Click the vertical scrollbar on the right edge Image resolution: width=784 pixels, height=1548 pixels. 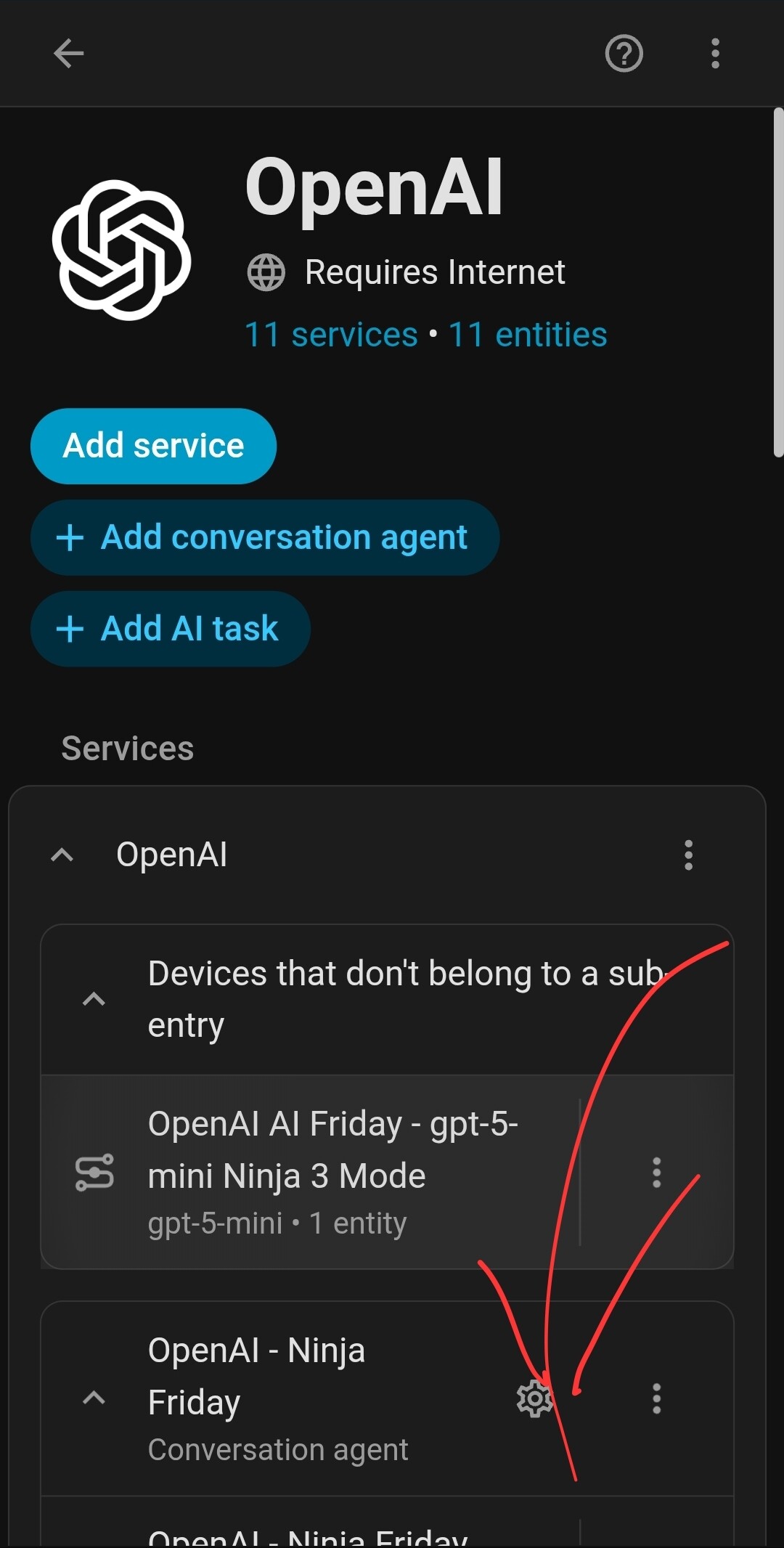click(x=778, y=283)
